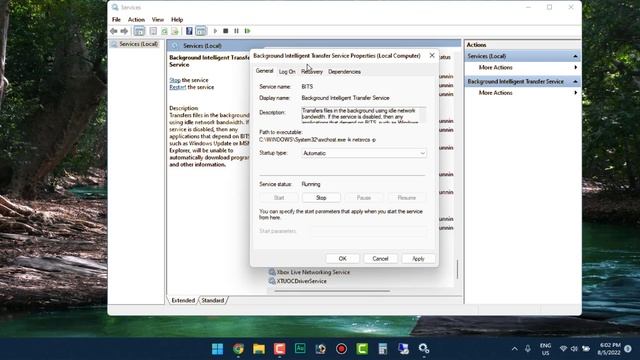Click the green Refresh toolbar icon
The image size is (640, 360).
click(164, 31)
